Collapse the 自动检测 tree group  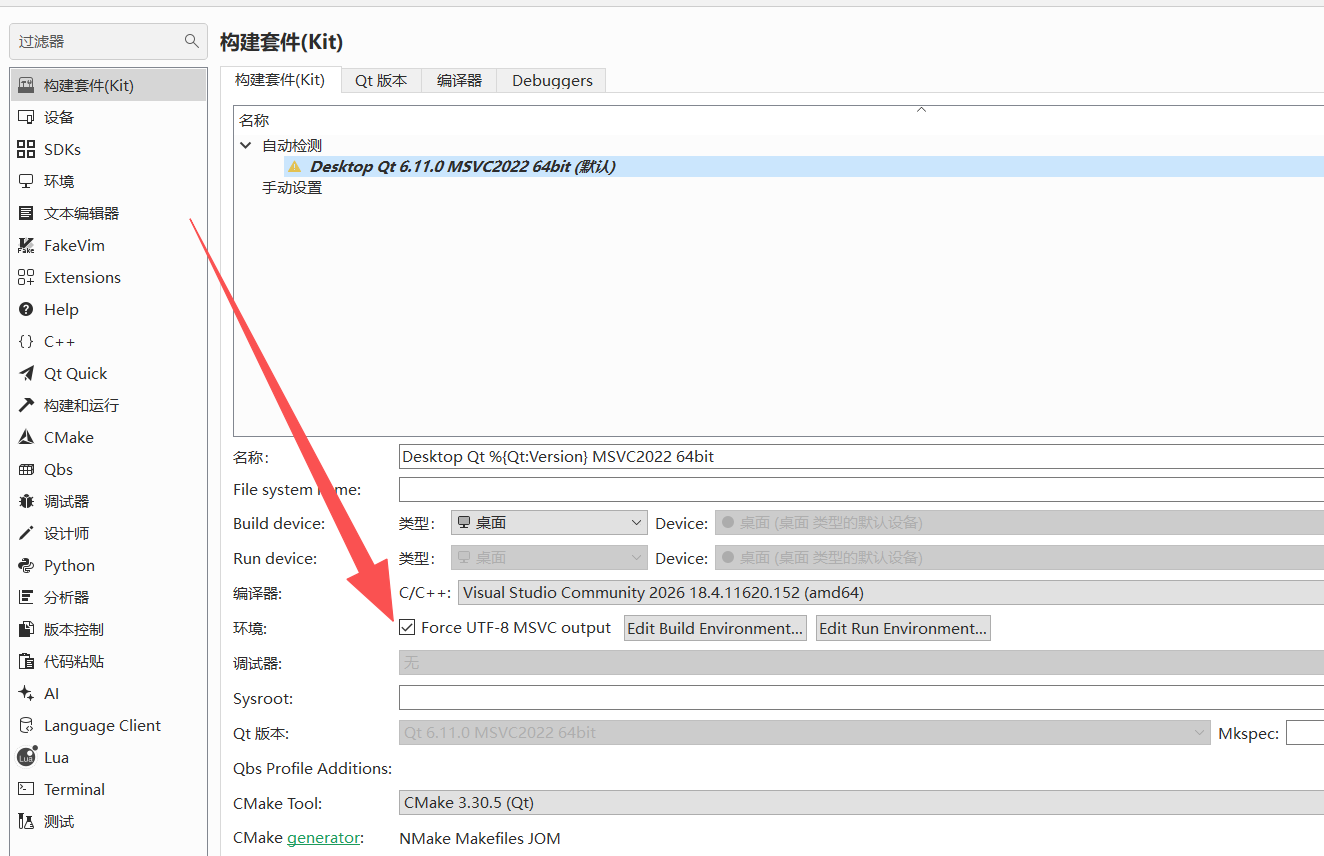pos(246,146)
